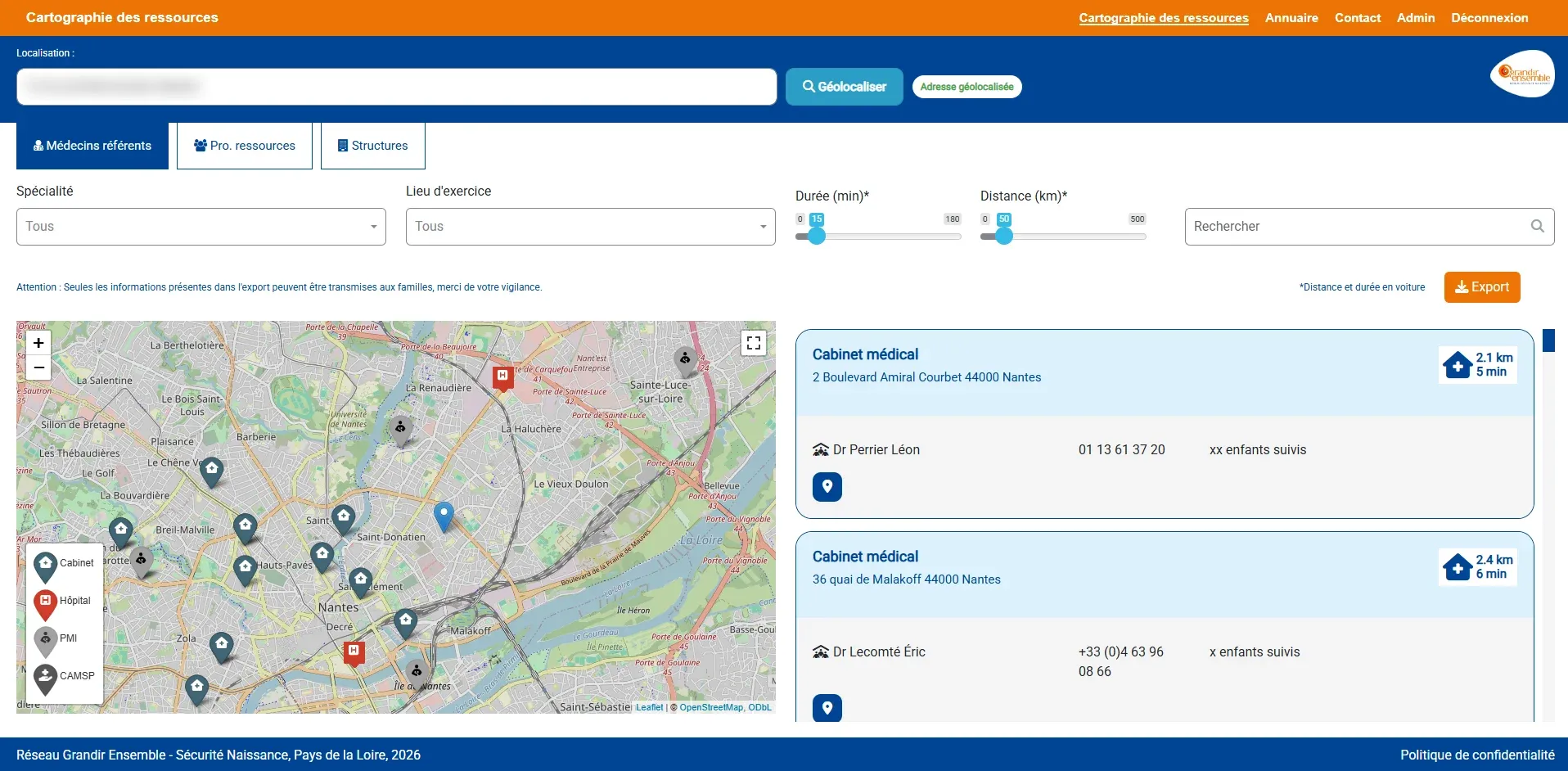This screenshot has width=1568, height=771.
Task: Click address 2 Boulevard Amiral Courbet
Action: click(x=926, y=377)
